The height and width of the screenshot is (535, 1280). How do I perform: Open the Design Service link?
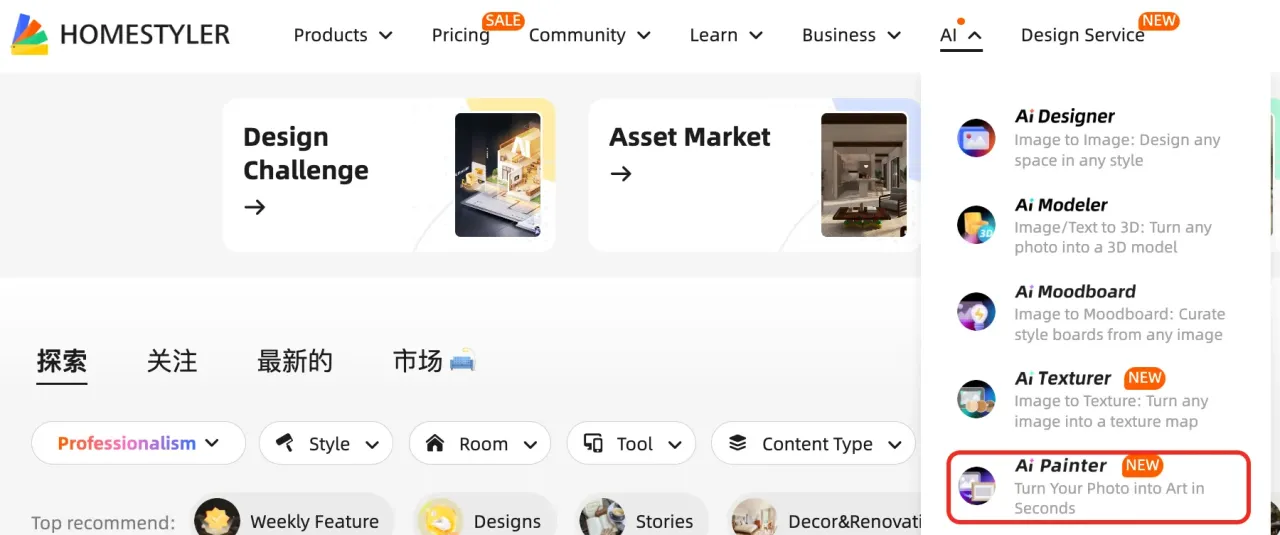pos(1082,35)
